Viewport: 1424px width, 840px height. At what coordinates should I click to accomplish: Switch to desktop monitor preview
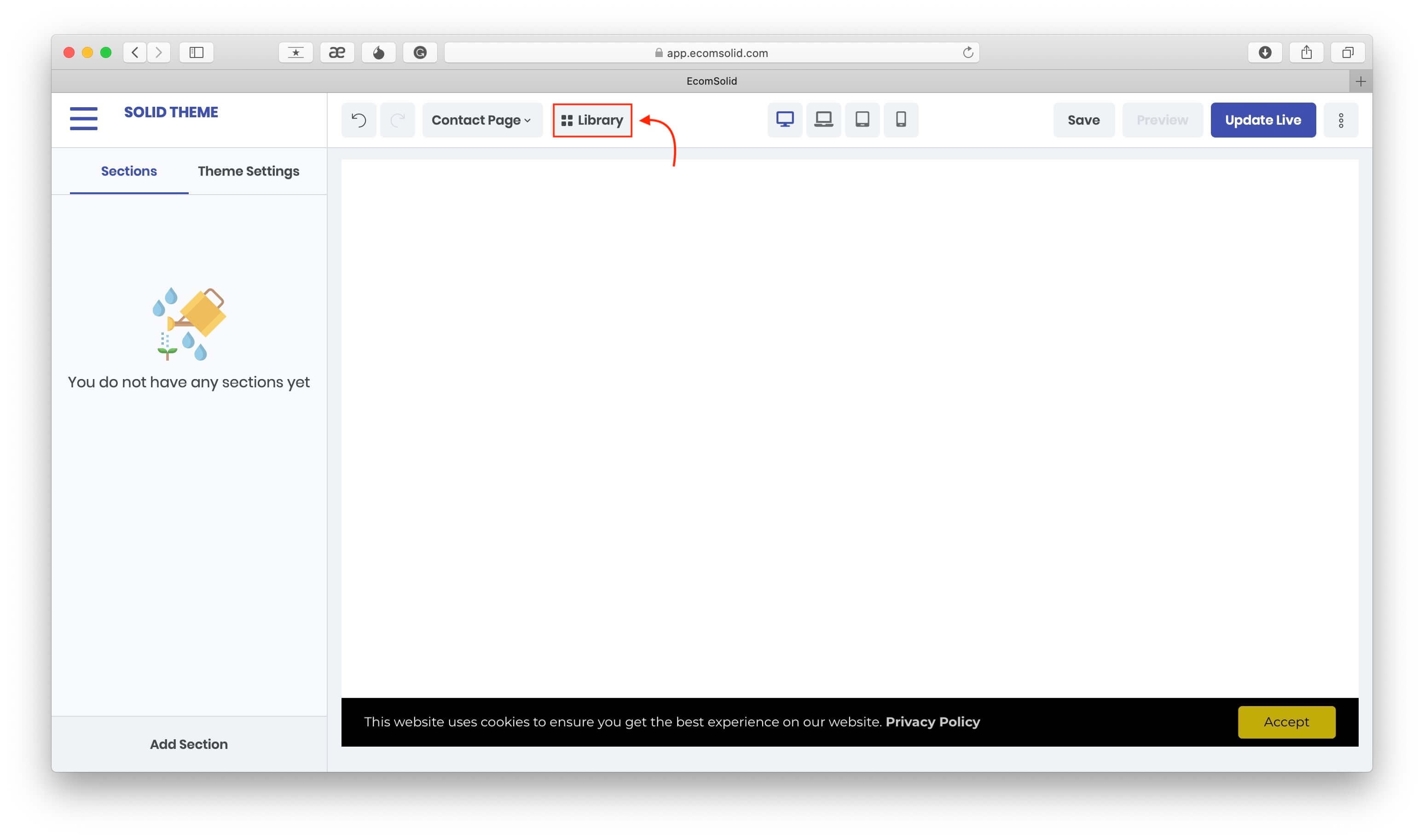(785, 120)
